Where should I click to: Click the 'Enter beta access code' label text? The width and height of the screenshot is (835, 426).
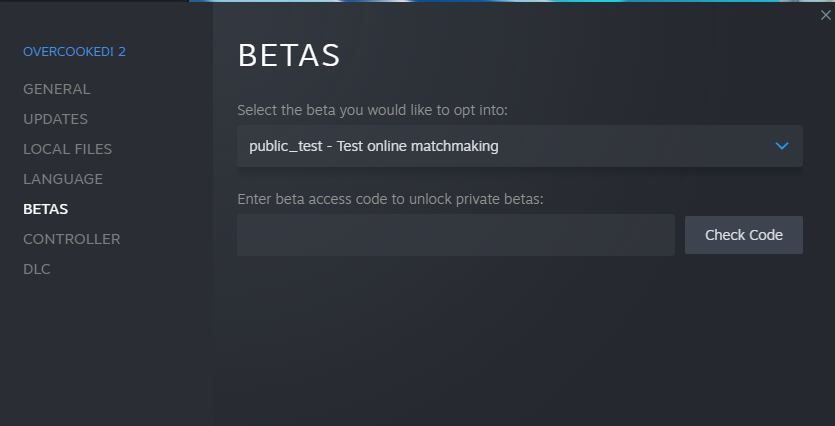pyautogui.click(x=390, y=199)
